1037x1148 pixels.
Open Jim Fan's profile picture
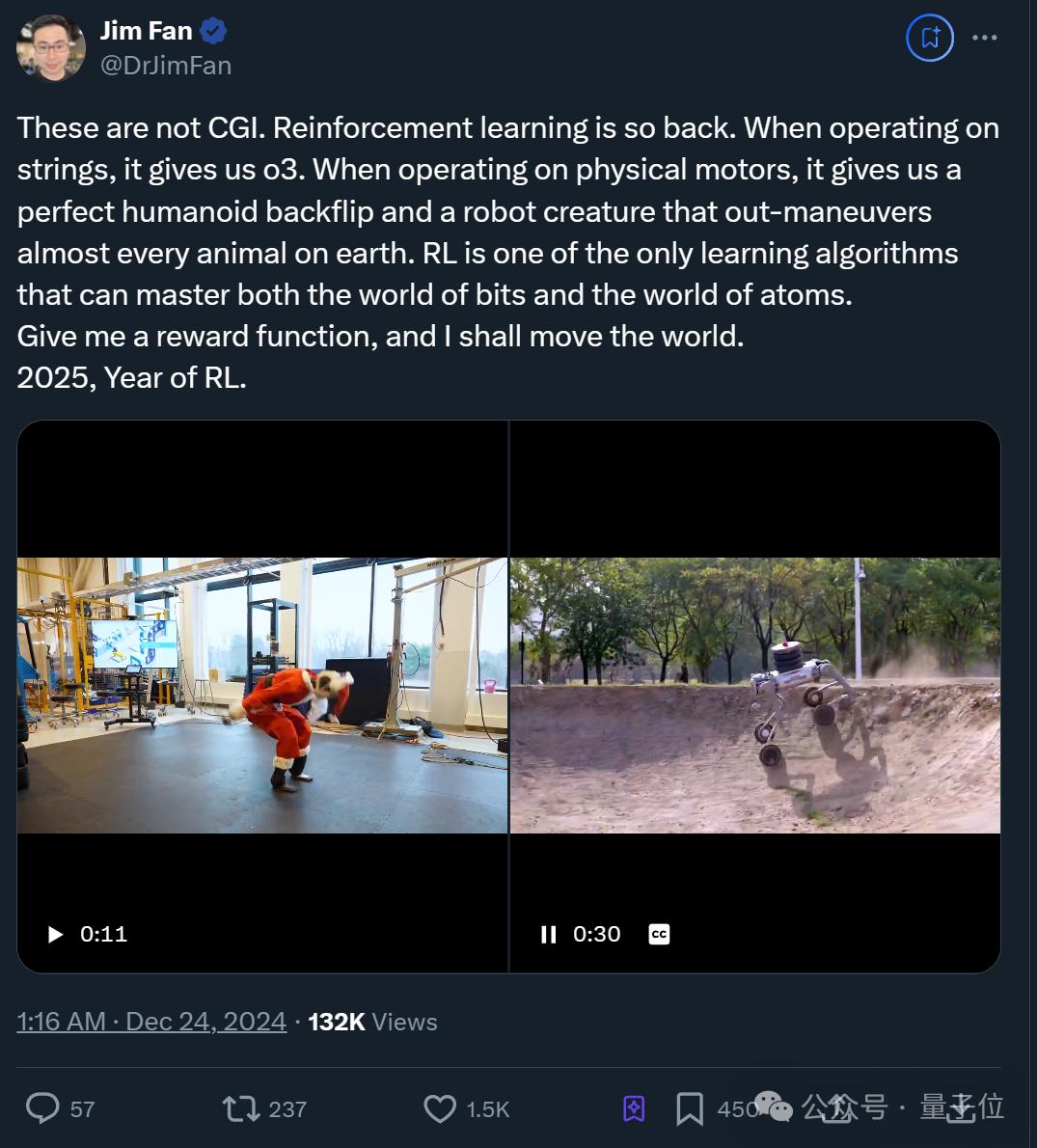(x=51, y=47)
